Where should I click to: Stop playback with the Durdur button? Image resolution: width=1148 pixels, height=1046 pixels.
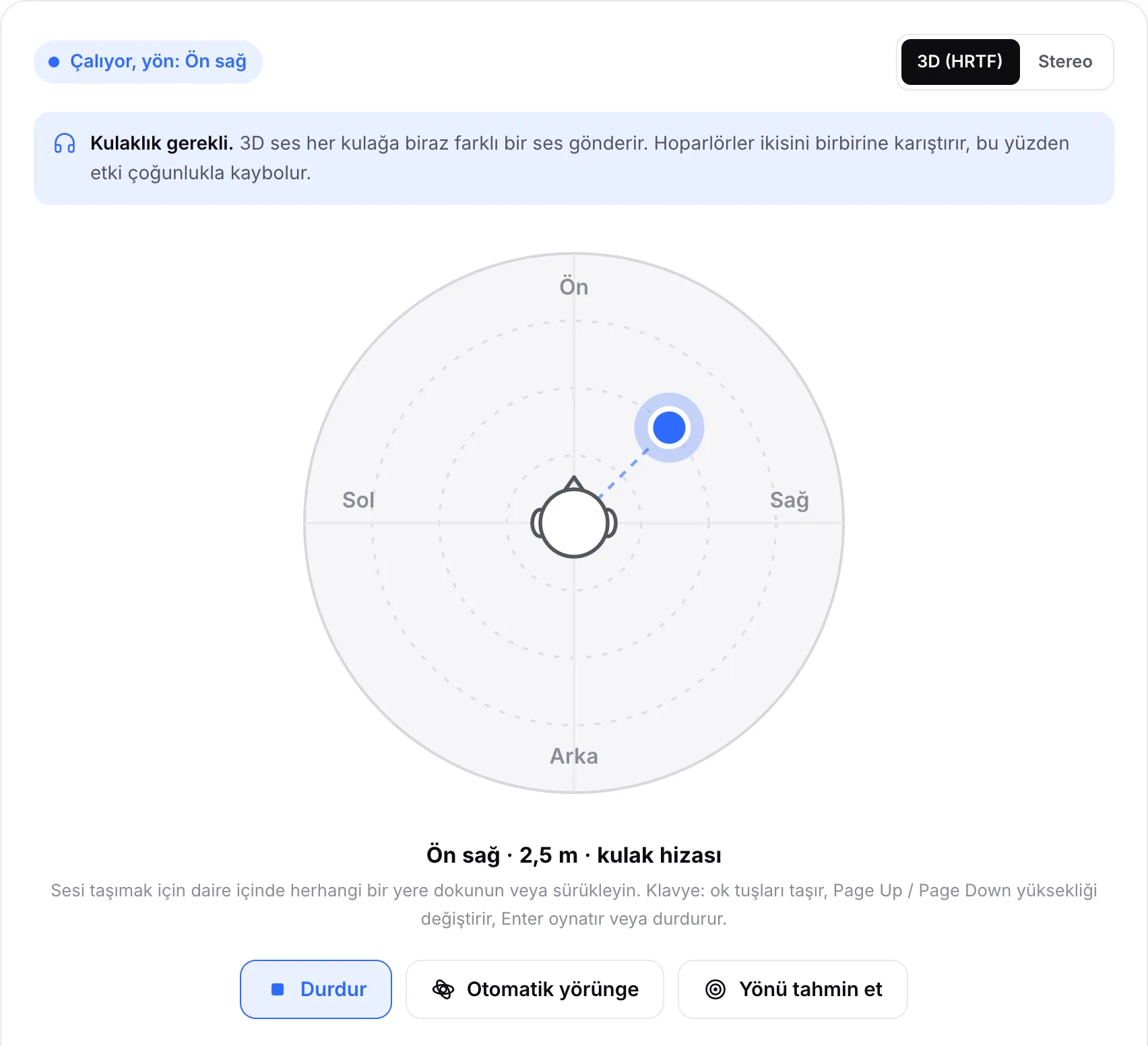[x=316, y=989]
